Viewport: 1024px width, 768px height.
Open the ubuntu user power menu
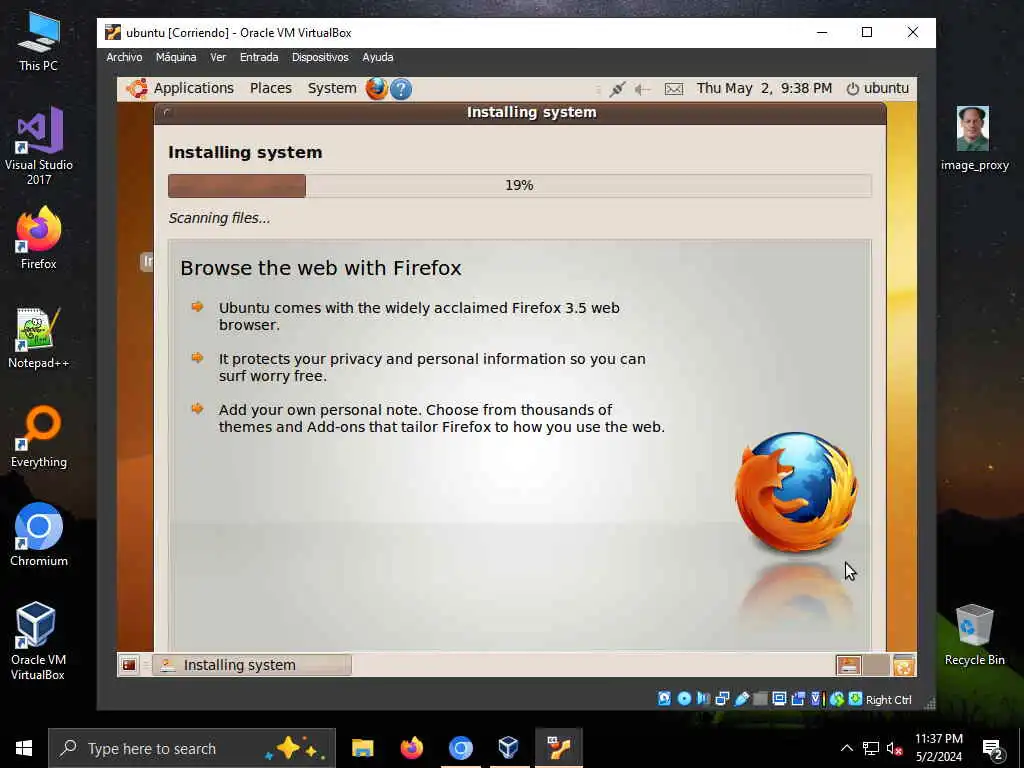point(877,88)
